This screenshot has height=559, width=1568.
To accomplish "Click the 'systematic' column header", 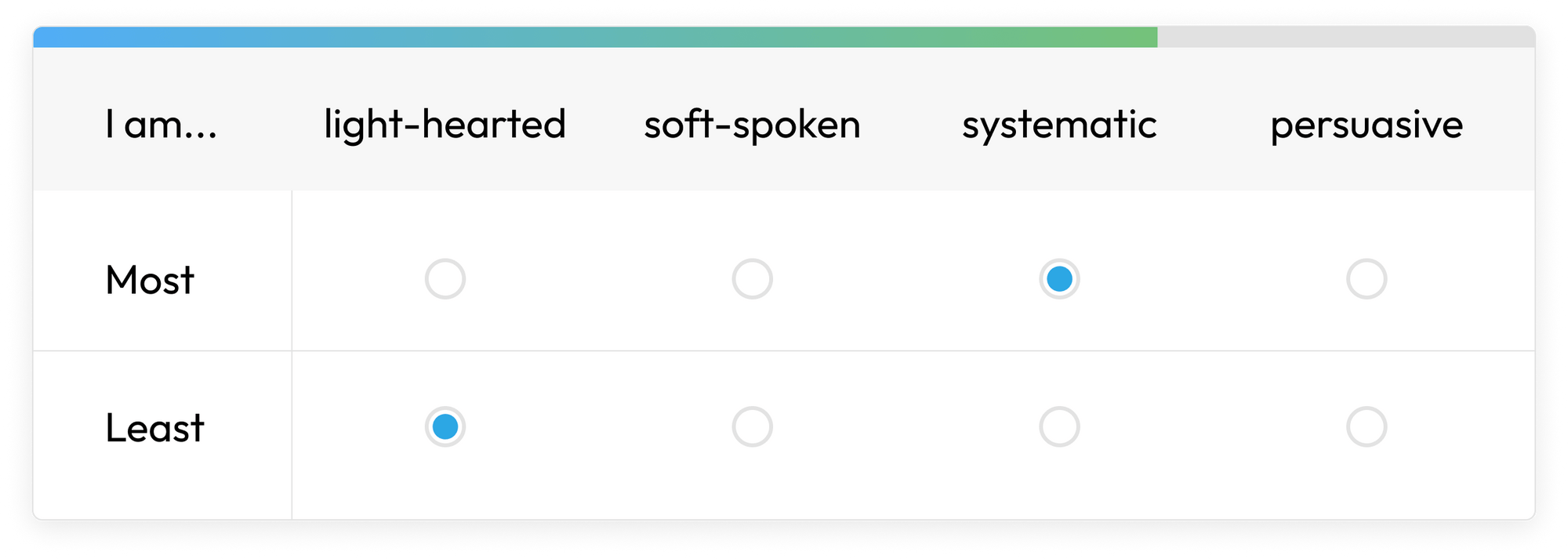I will 1060,124.
